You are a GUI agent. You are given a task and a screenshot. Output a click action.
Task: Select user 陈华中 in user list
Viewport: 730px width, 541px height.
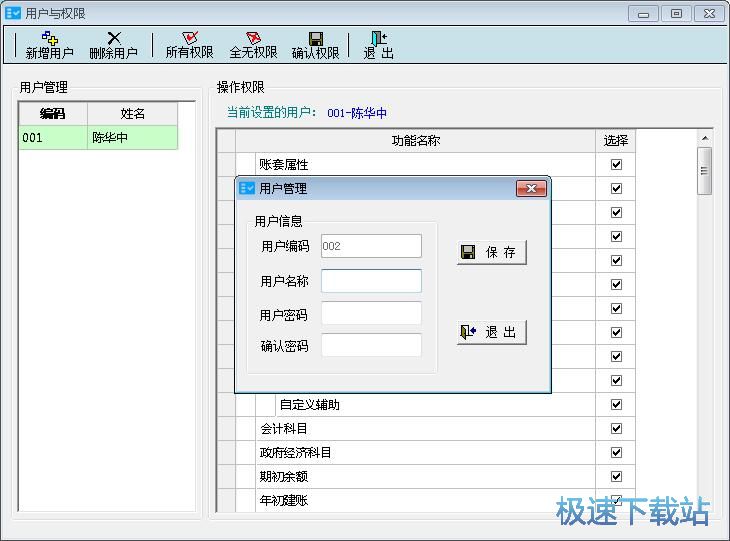[x=132, y=137]
